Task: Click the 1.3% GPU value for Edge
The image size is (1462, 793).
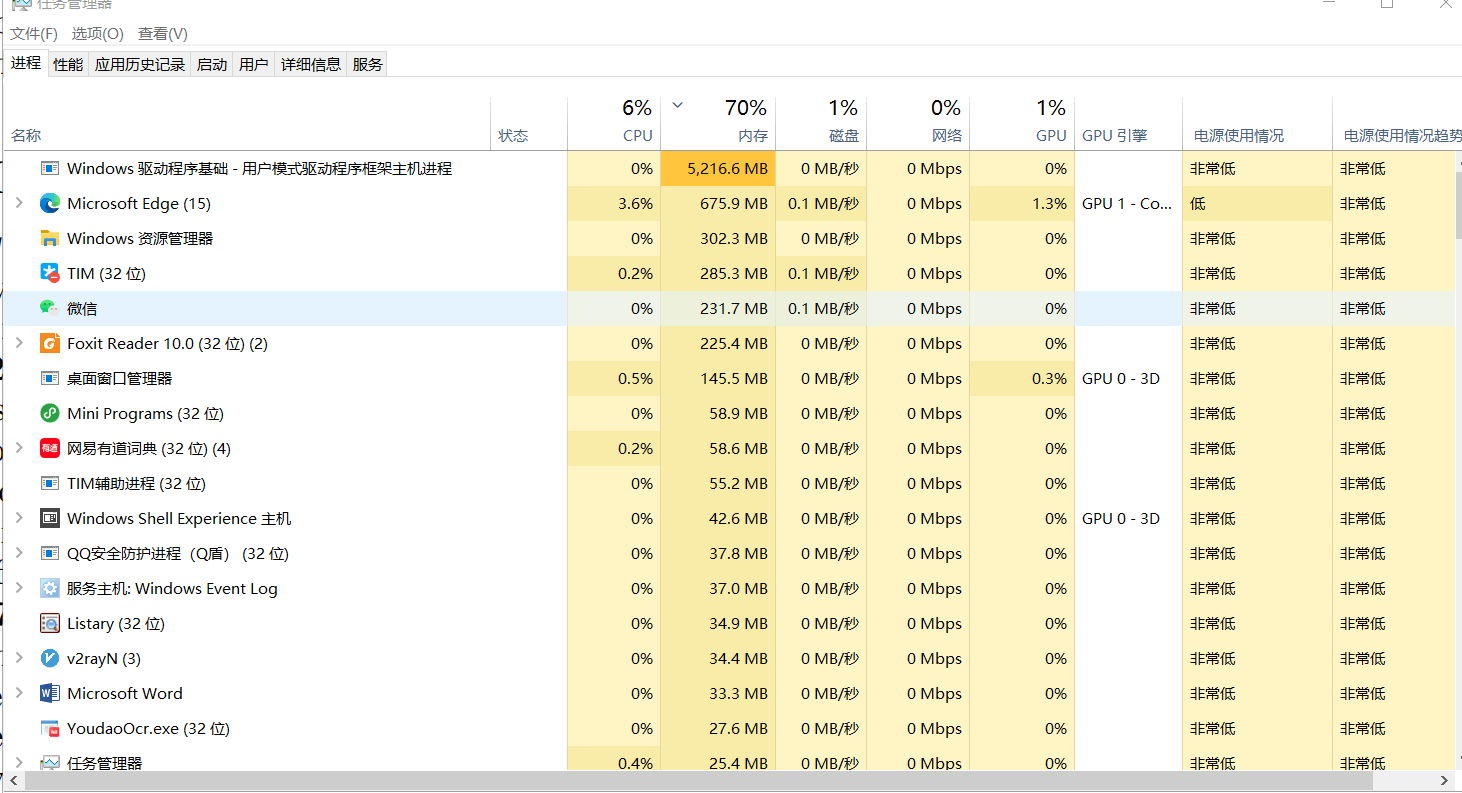Action: [x=1049, y=203]
